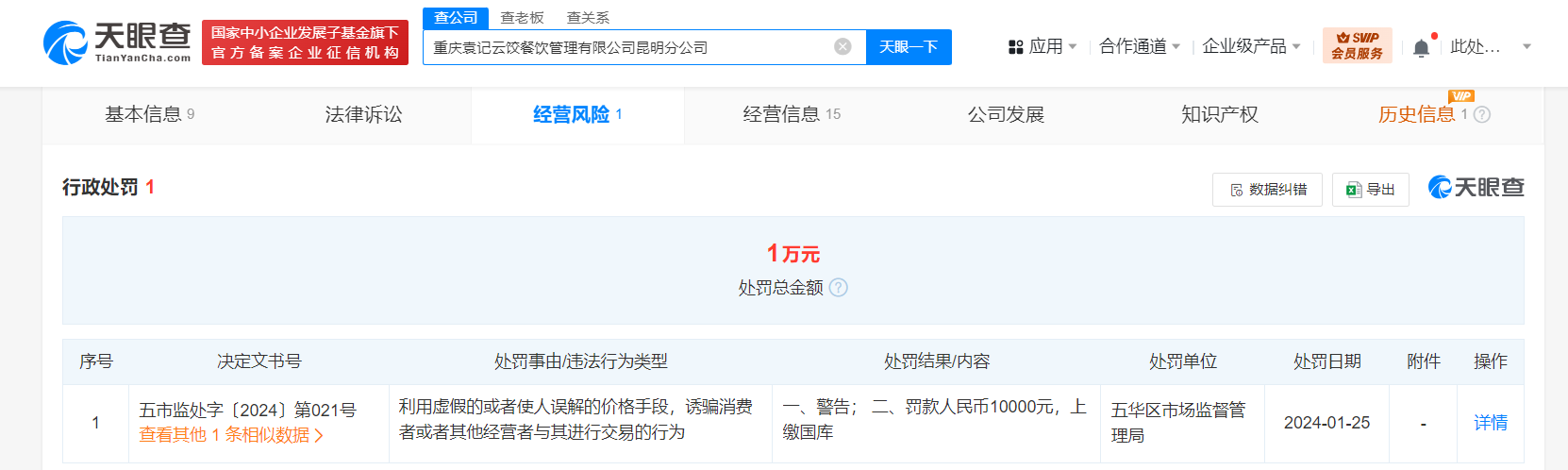Clear the search box text
Viewport: 1568px width, 470px height.
click(842, 47)
